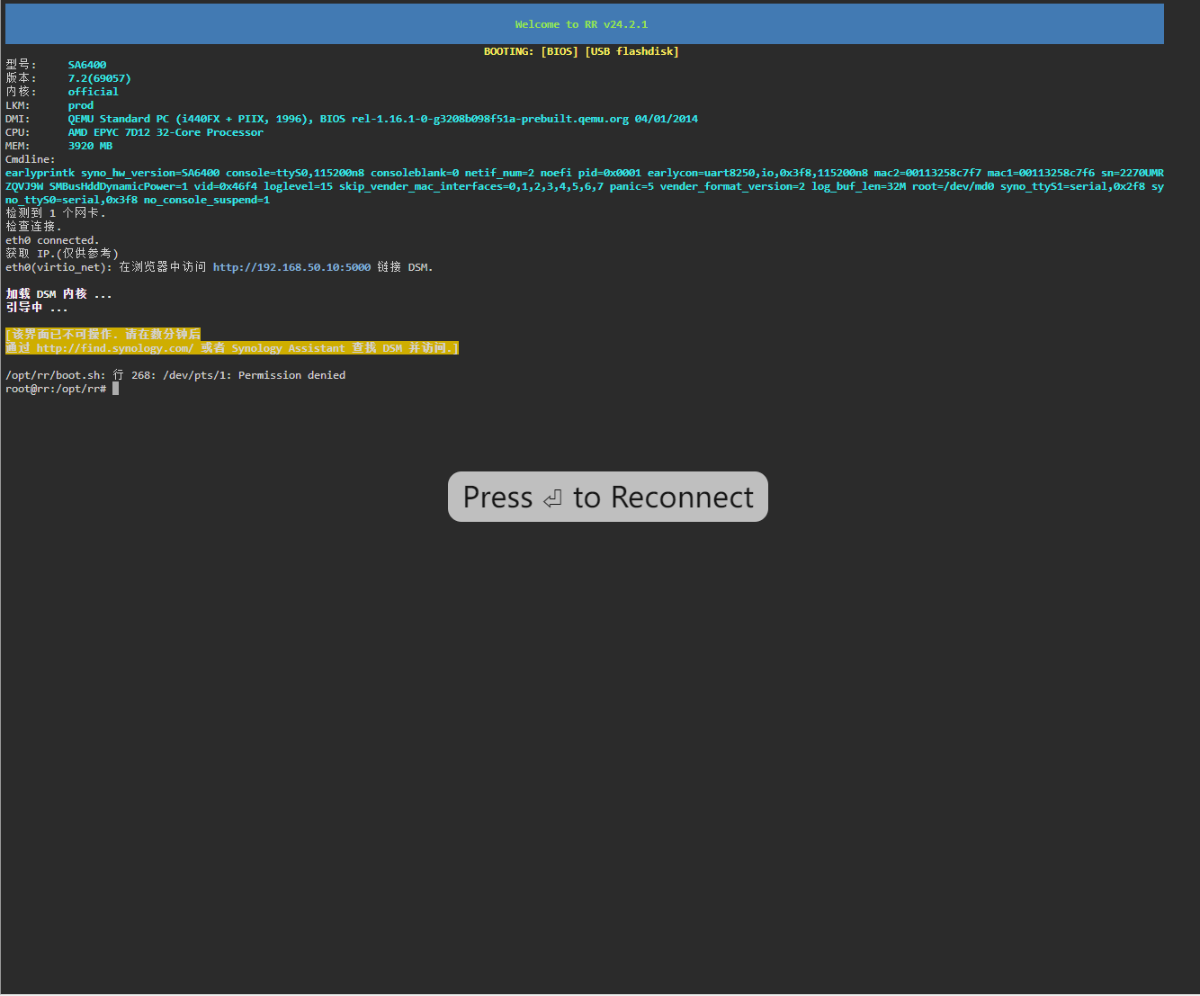This screenshot has height=996, width=1200.
Task: Click the version value 7.2(69057)
Action: click(x=99, y=78)
